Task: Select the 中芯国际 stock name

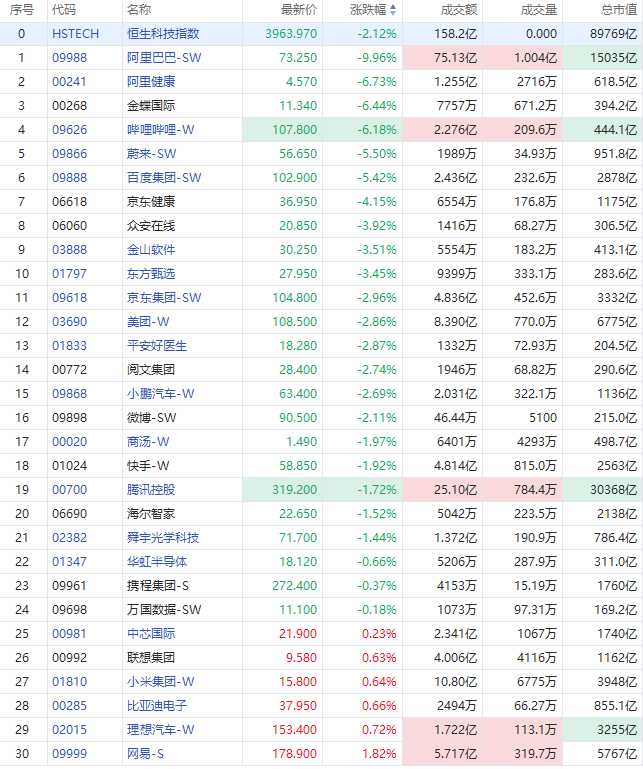Action: coord(151,634)
